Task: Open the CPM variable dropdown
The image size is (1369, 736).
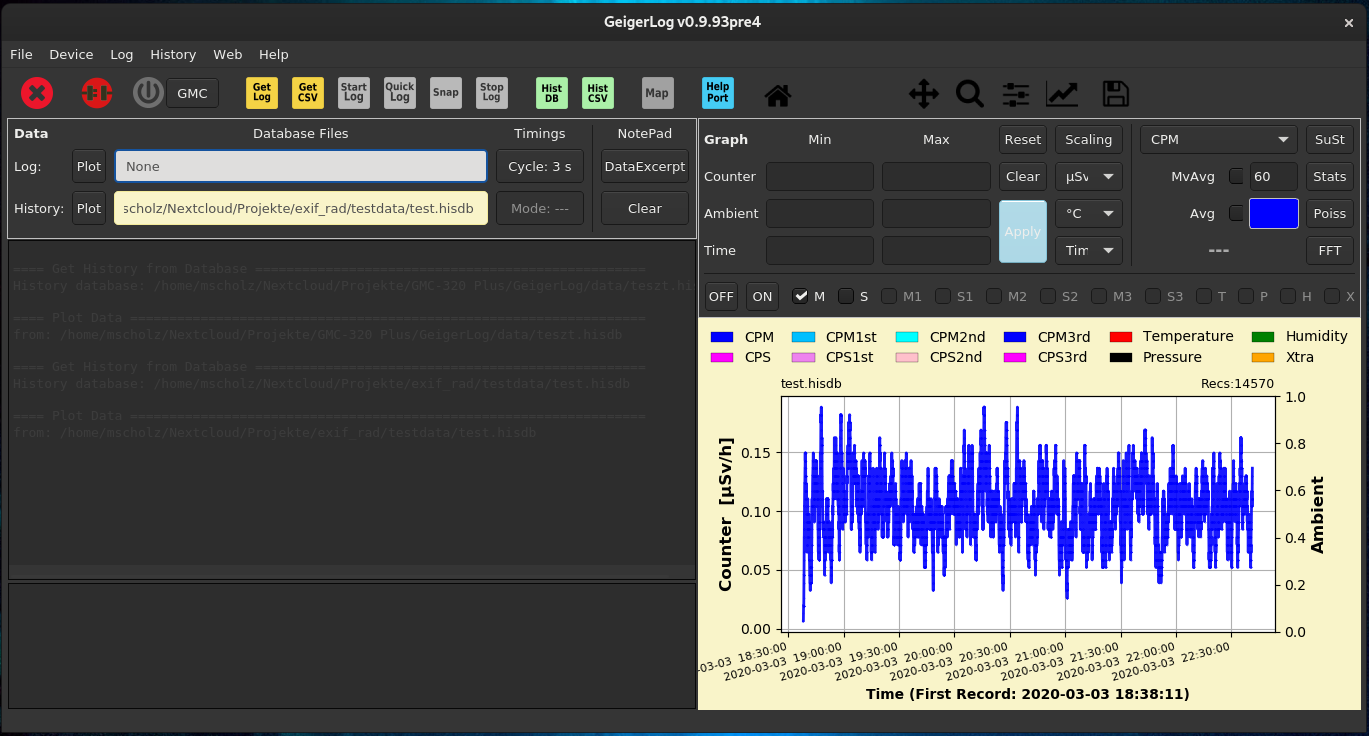Action: [1218, 140]
